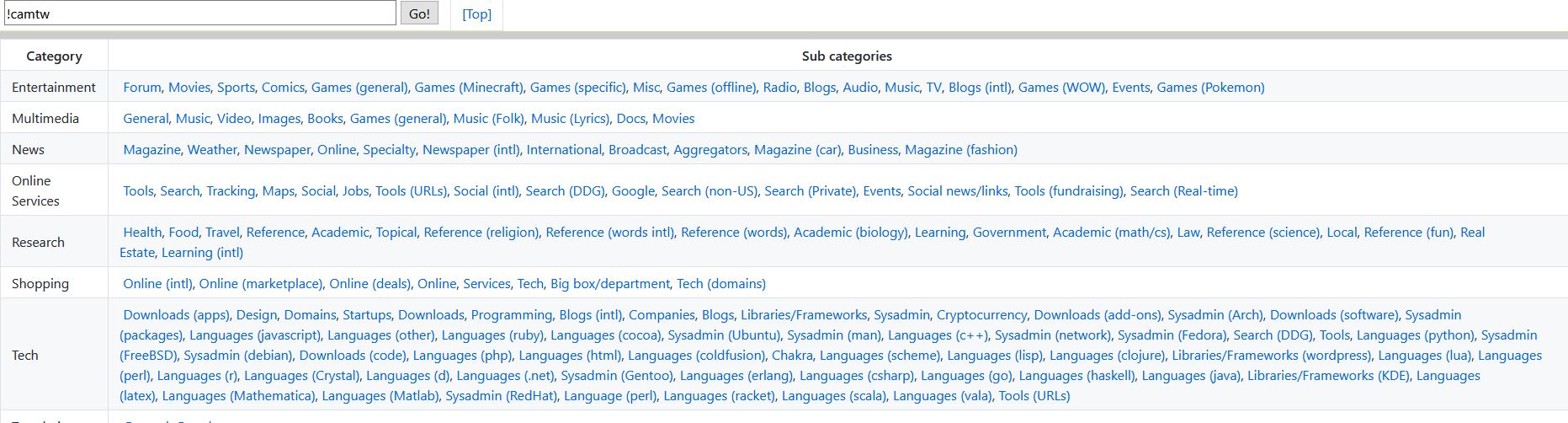1568x423 pixels.
Task: Open Games (Minecraft) under Entertainment
Action: pos(469,88)
